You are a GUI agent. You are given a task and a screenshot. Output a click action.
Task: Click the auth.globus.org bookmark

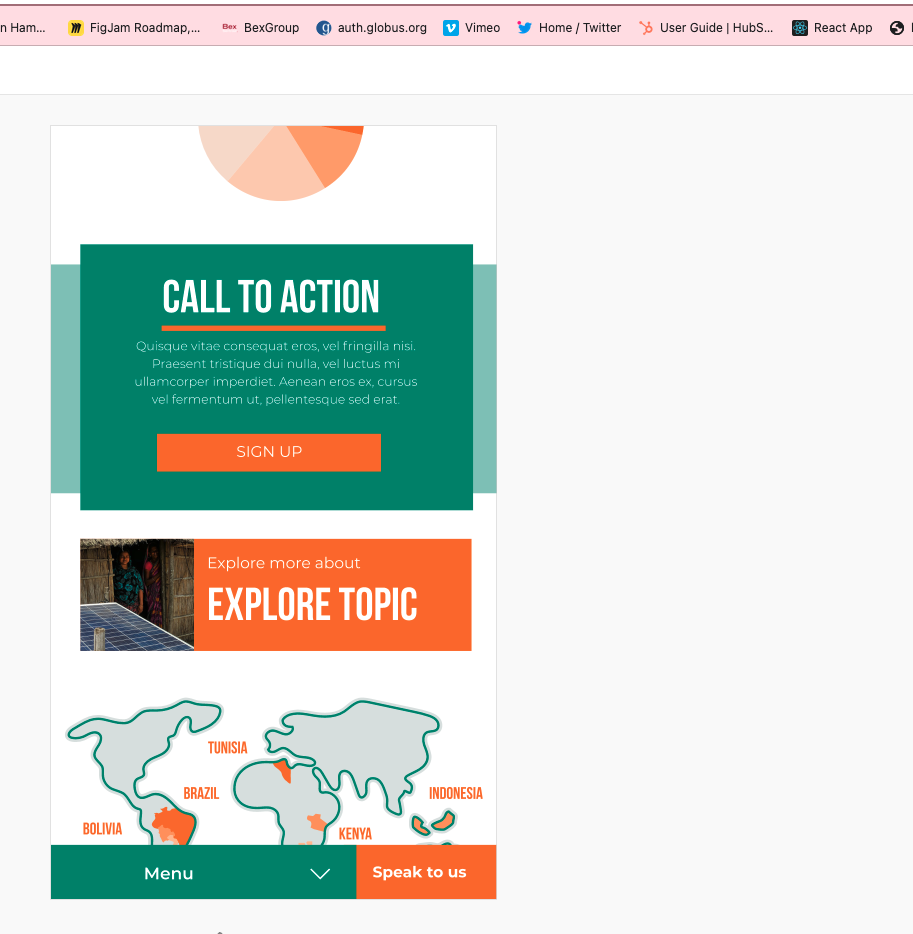coord(371,28)
